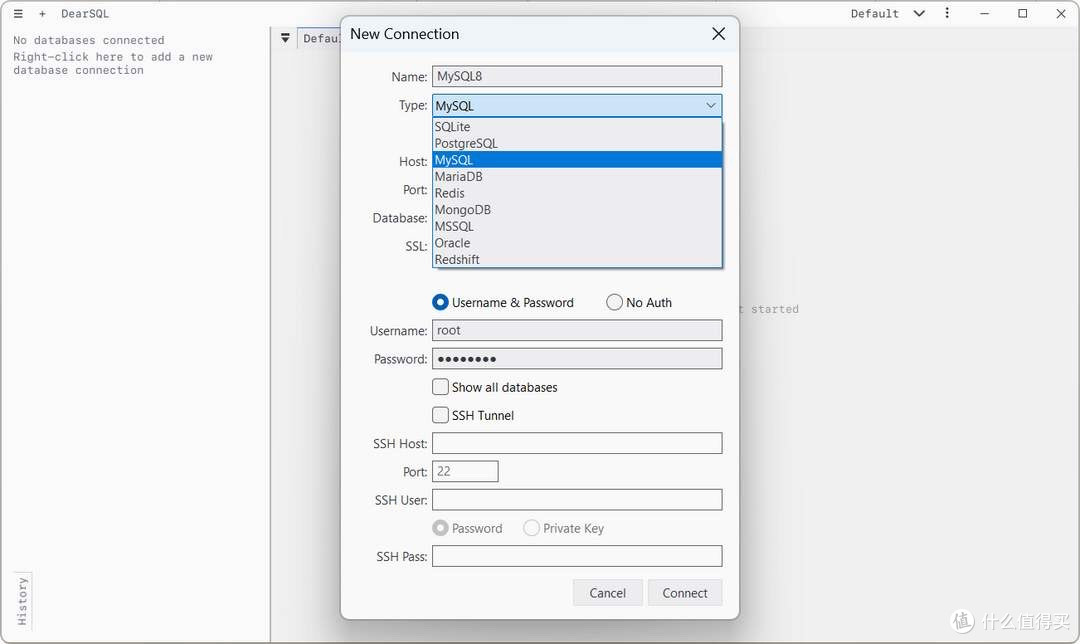
Task: Open the vertical three-dot options menu
Action: [x=947, y=13]
